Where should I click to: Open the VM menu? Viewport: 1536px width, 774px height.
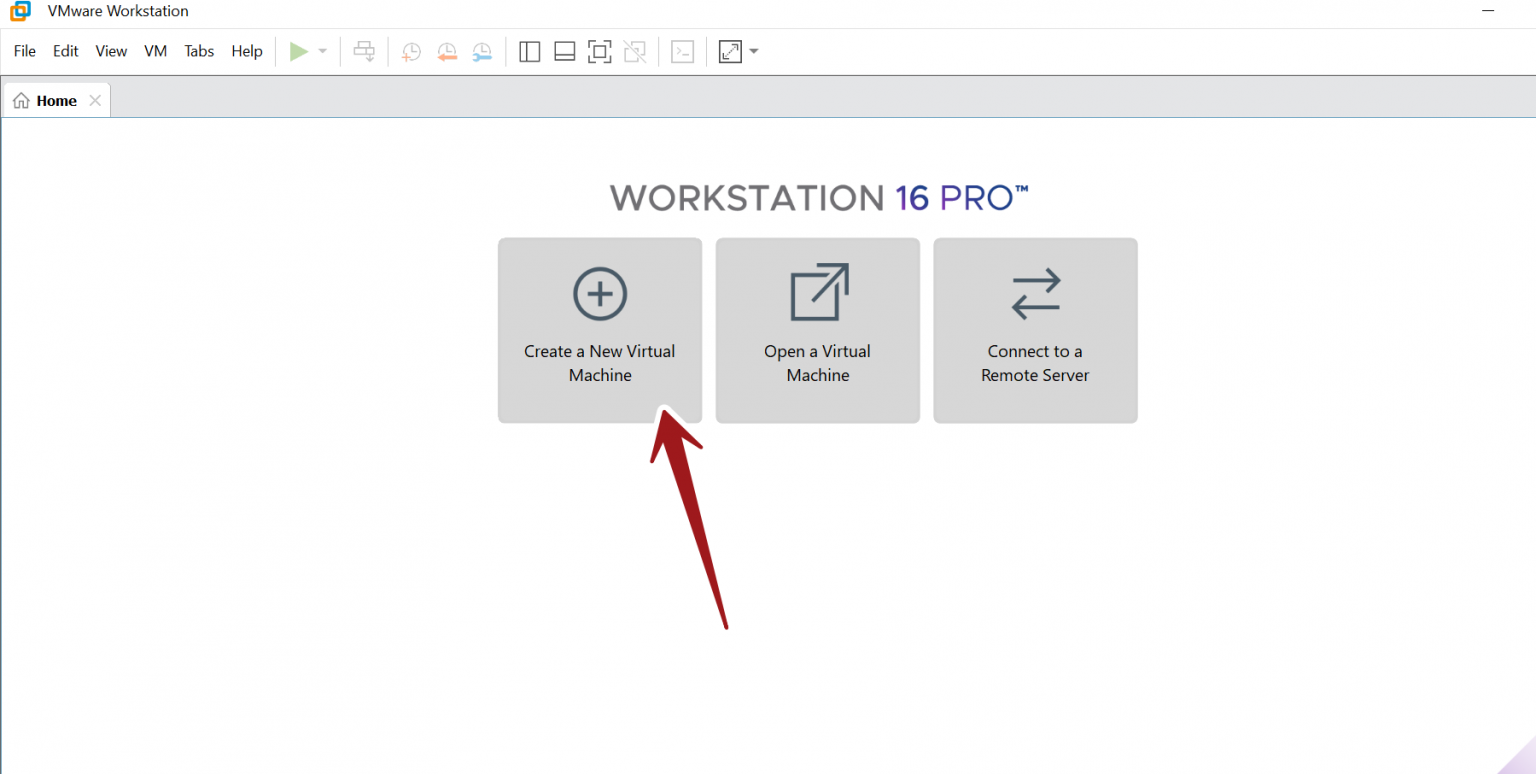pyautogui.click(x=155, y=51)
